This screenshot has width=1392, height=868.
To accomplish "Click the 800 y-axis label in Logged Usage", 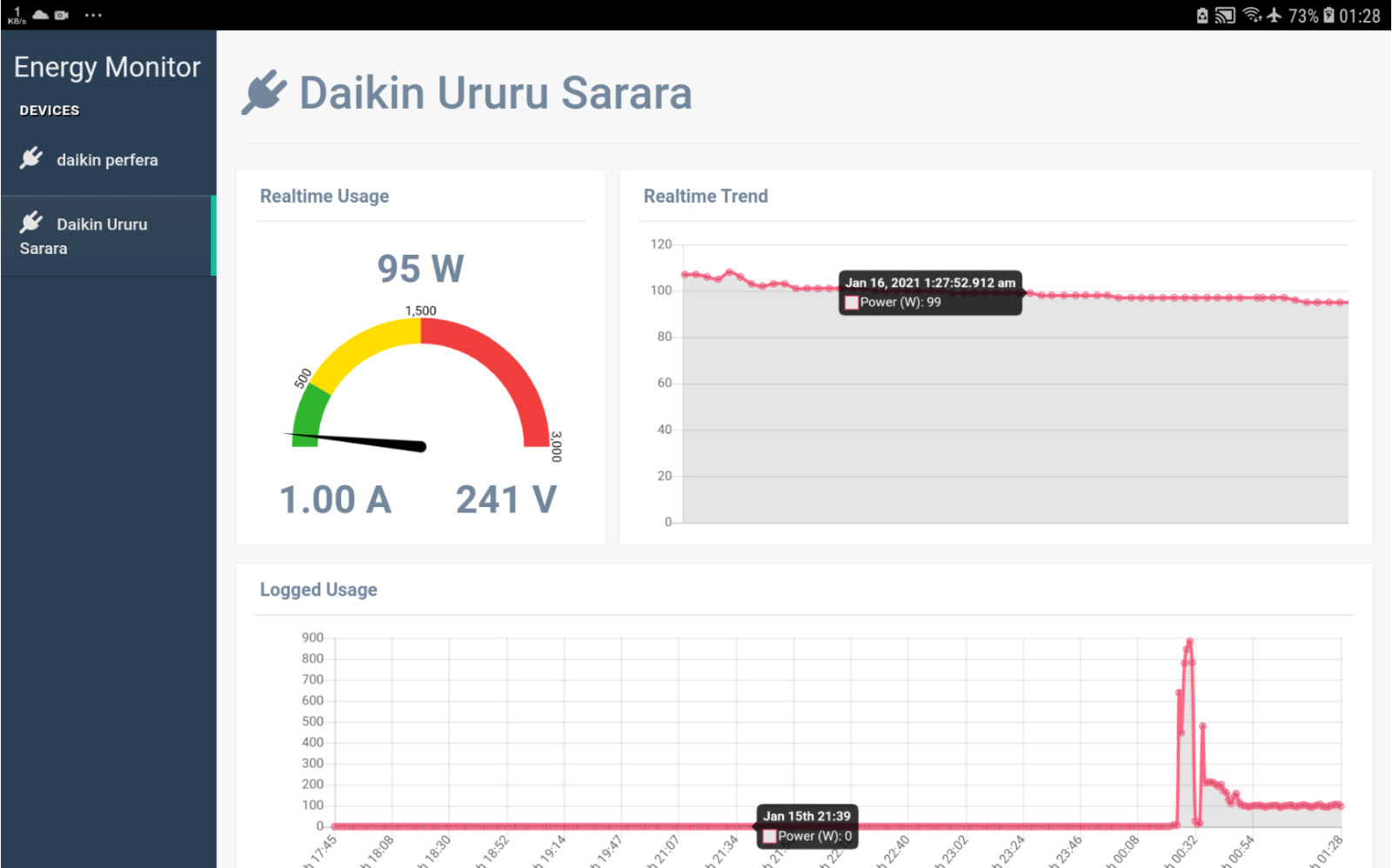I will point(312,658).
